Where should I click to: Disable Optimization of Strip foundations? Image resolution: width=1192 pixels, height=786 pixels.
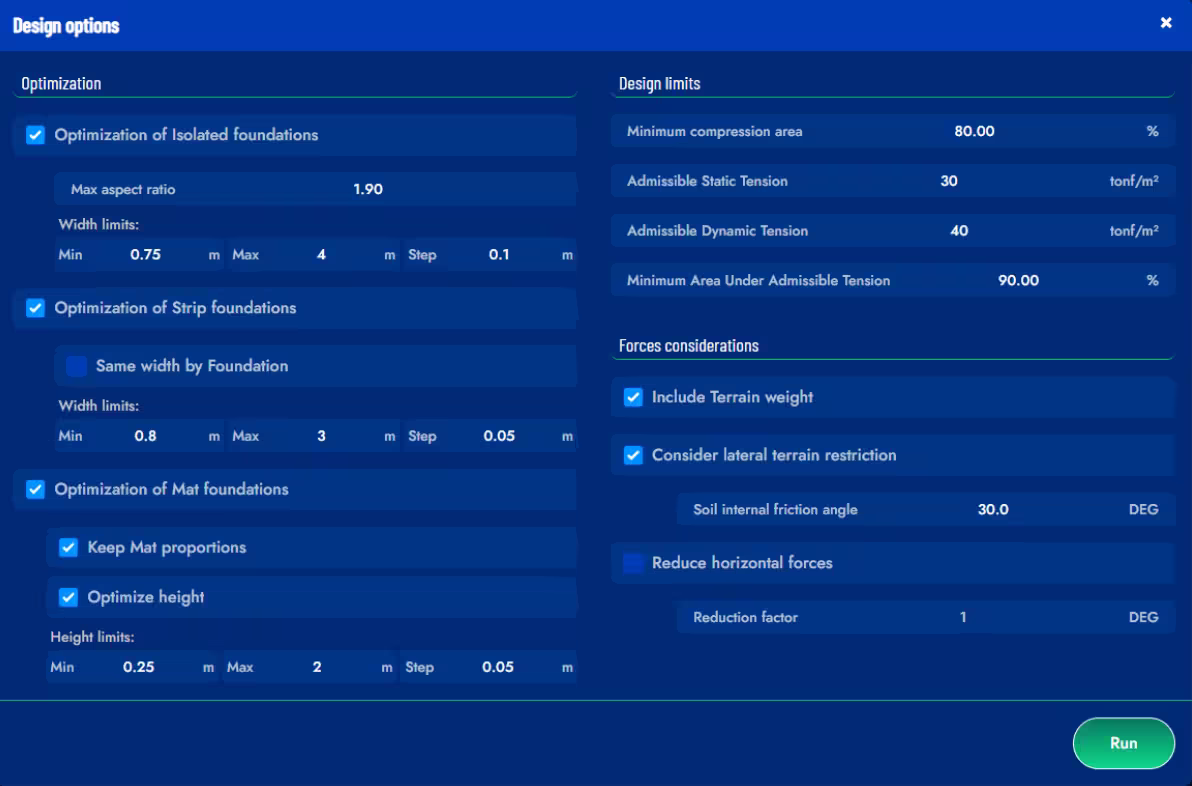pos(35,308)
